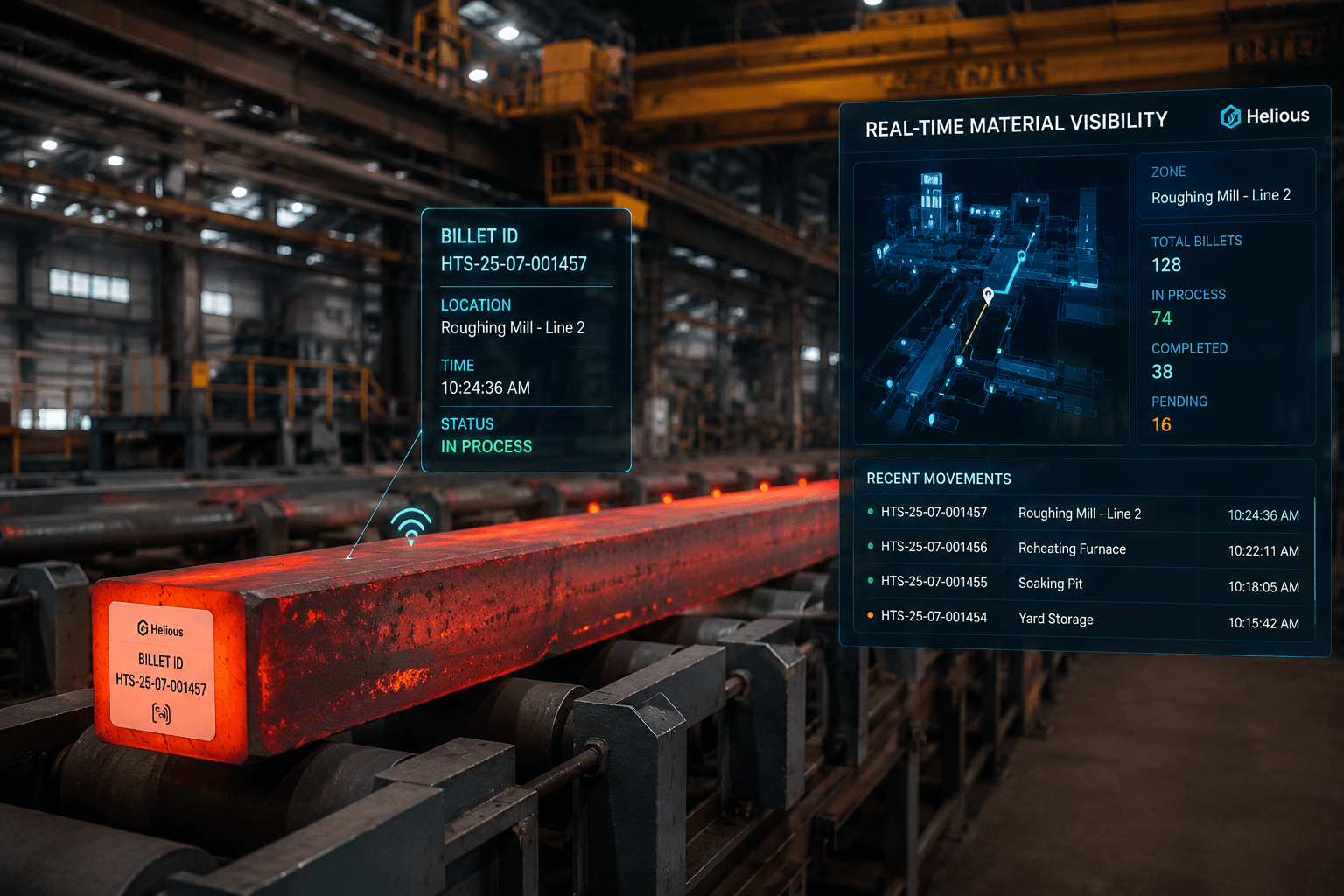Image resolution: width=1344 pixels, height=896 pixels.
Task: Click LOCATION value in billet popup card
Action: tap(513, 327)
